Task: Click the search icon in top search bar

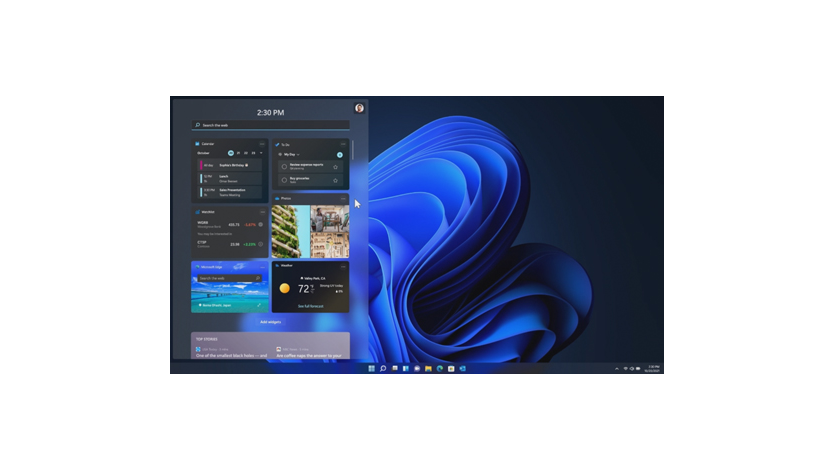Action: (x=198, y=125)
